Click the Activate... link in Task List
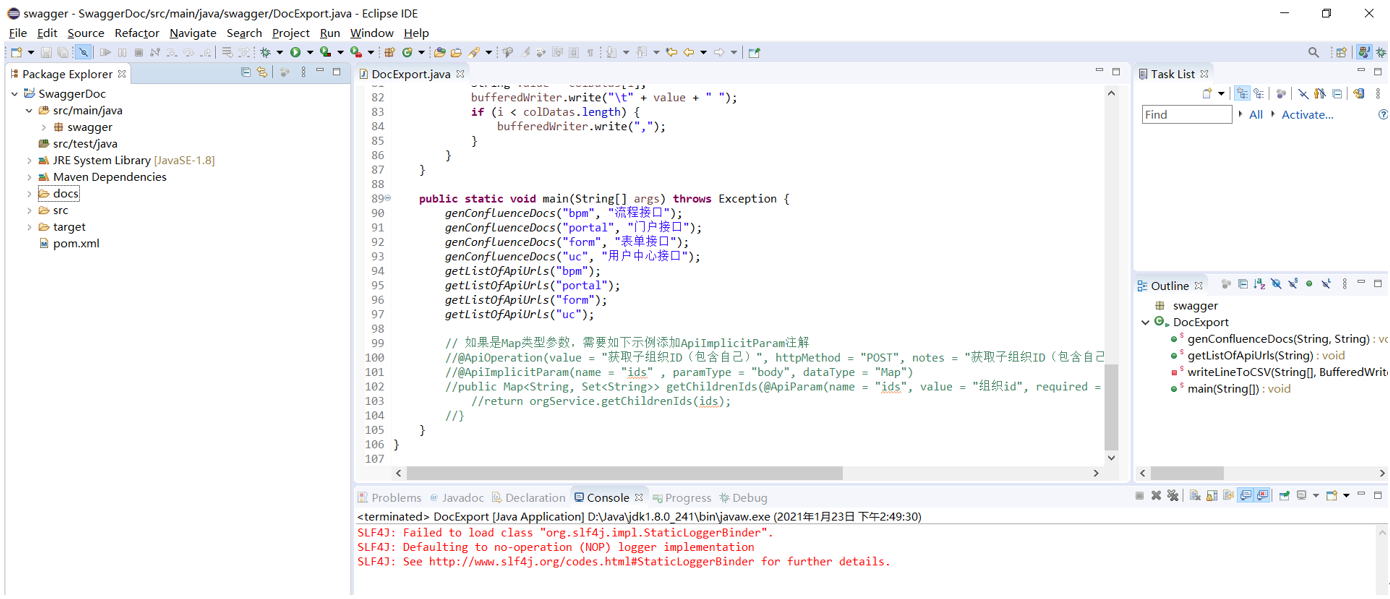1390x599 pixels. click(1307, 115)
